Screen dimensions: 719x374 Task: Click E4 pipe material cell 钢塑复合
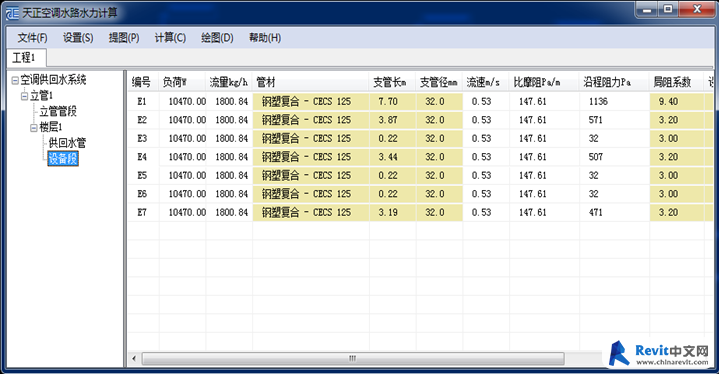tap(310, 157)
